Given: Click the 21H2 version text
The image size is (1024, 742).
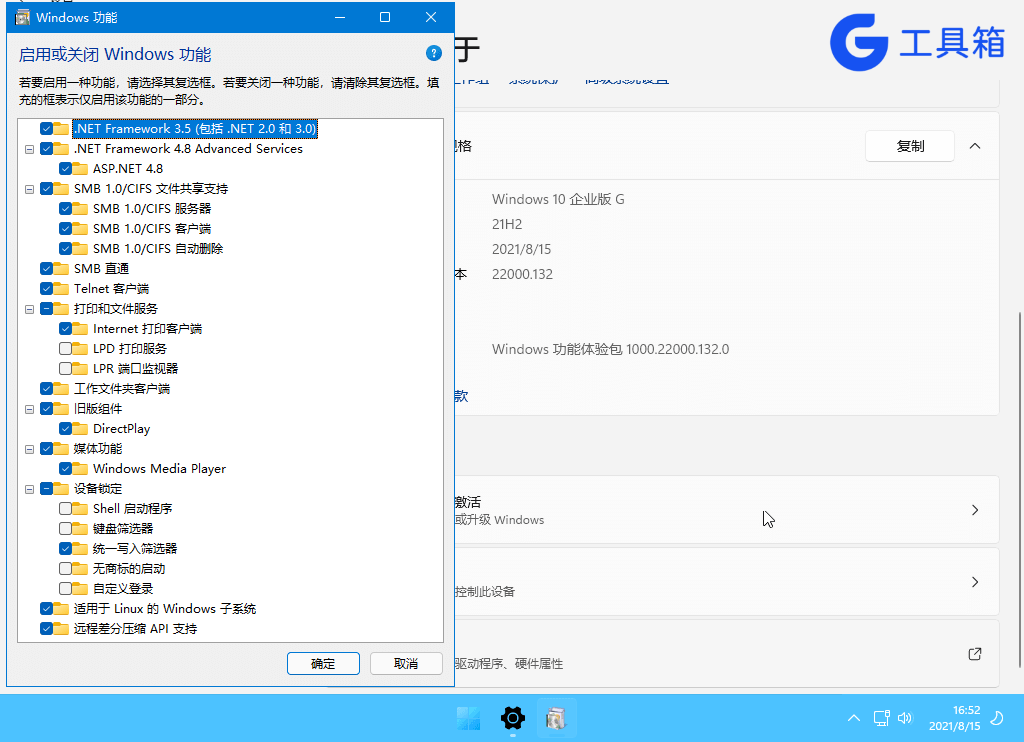Looking at the screenshot, I should point(507,224).
